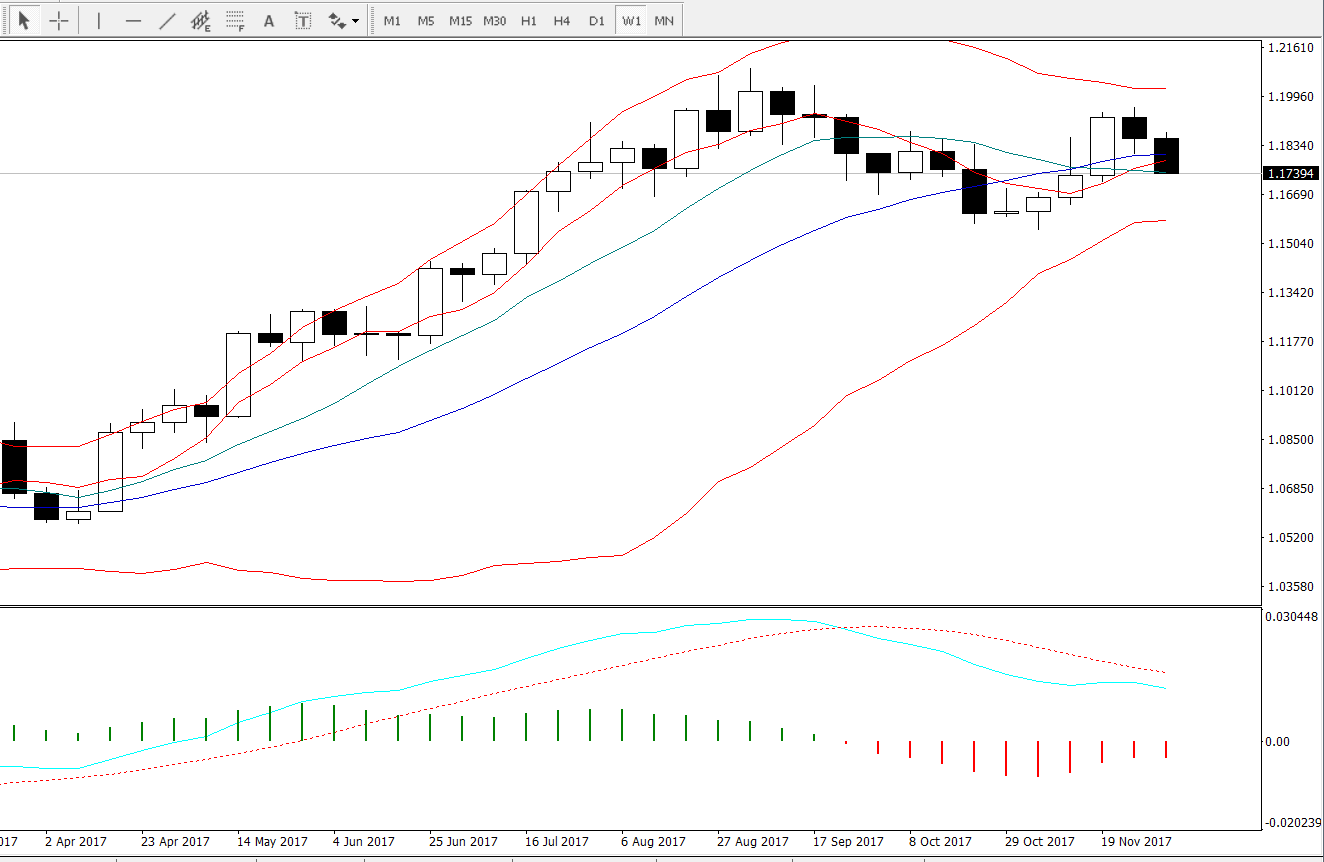This screenshot has height=862, width=1324.
Task: Select the Fibonacci Retracement tool
Action: [235, 20]
